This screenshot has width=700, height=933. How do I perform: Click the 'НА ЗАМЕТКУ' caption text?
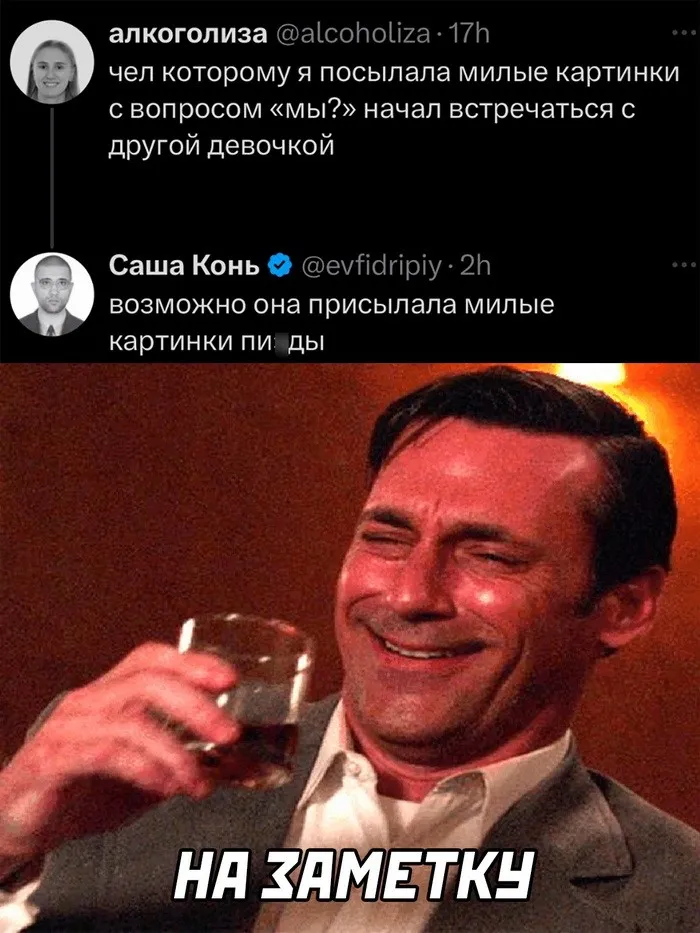(x=354, y=874)
